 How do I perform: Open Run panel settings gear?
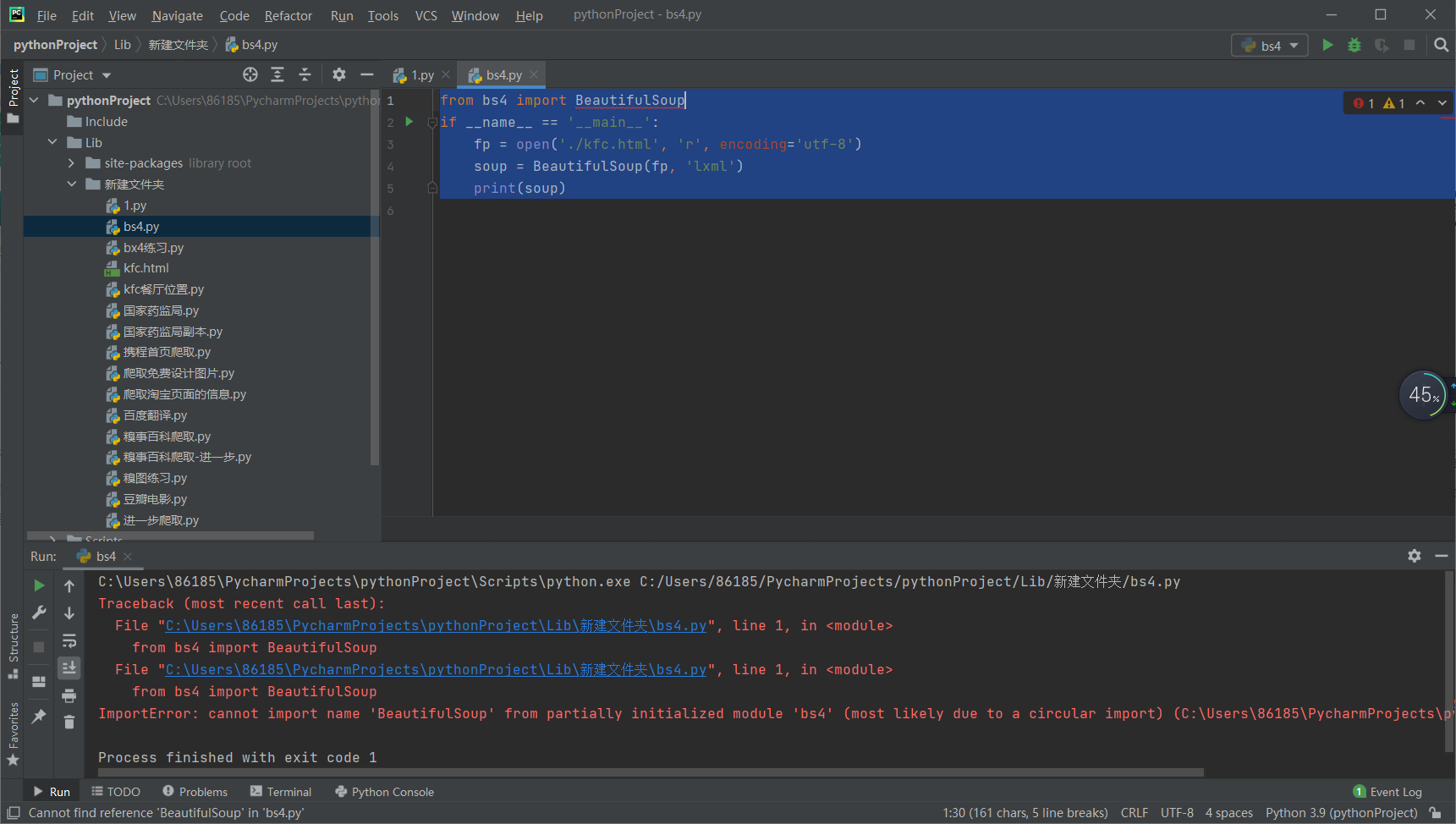[x=1414, y=556]
